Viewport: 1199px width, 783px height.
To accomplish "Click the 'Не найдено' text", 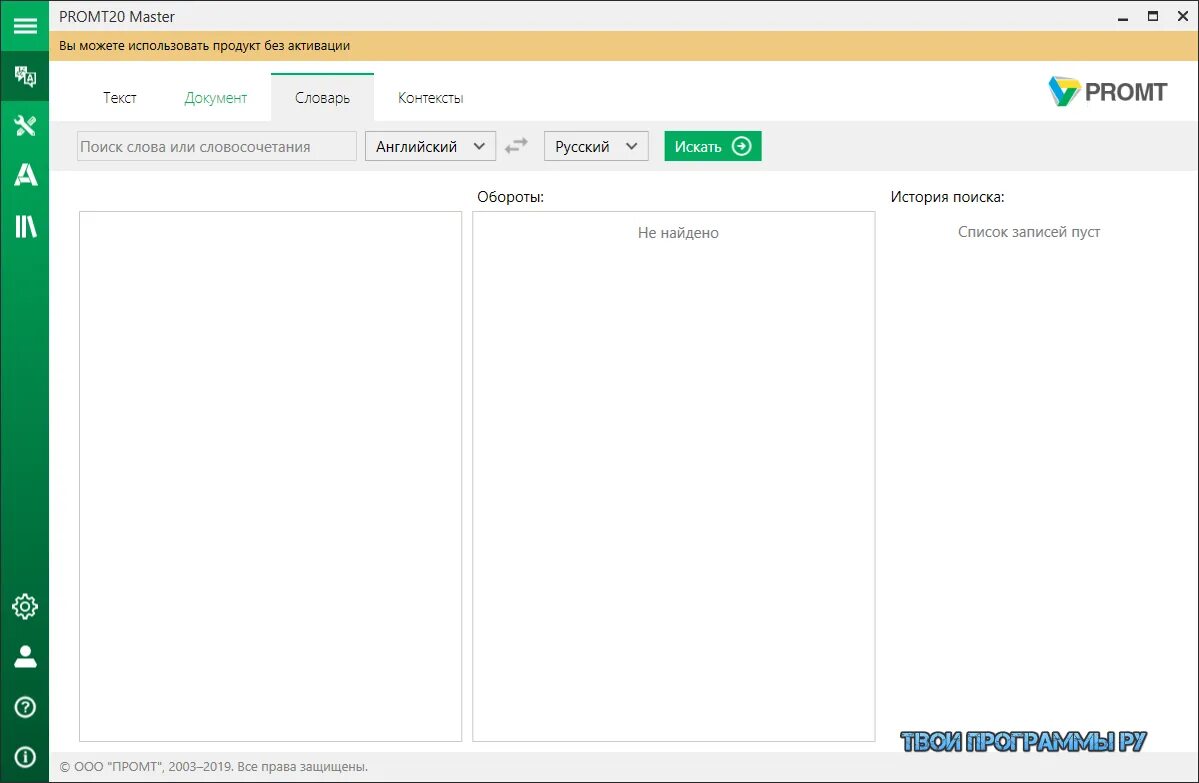I will (678, 232).
